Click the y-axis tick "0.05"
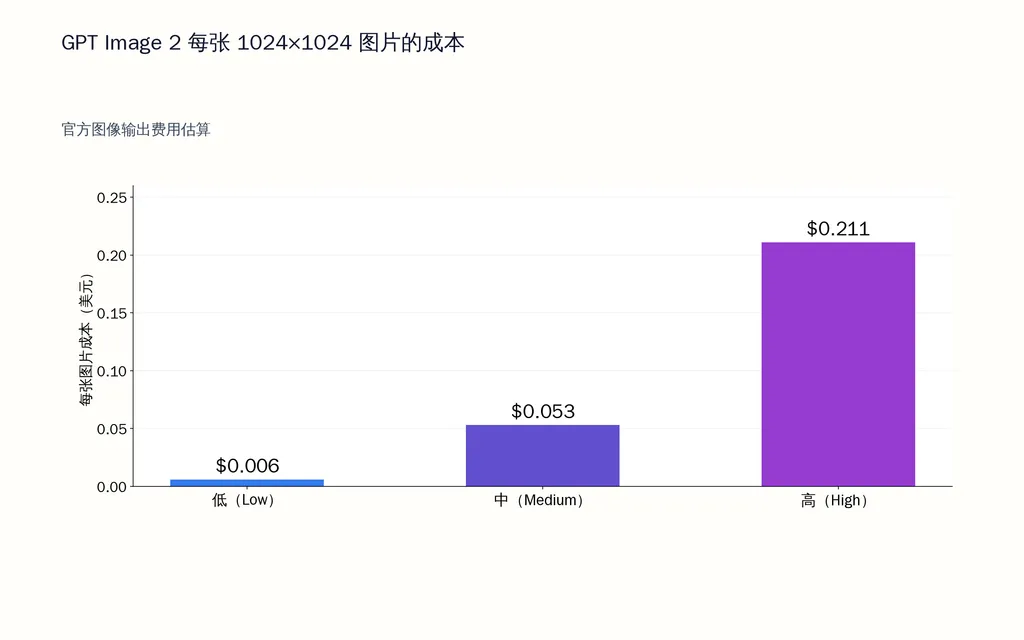This screenshot has width=1024, height=640. (112, 429)
